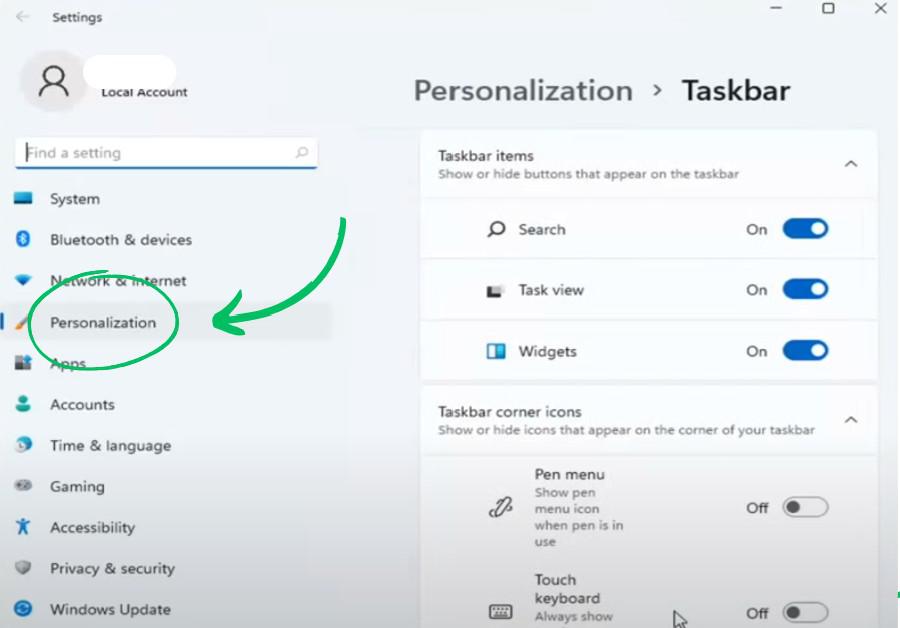This screenshot has height=628, width=900.
Task: Enable the Pen menu toggle
Action: tap(805, 508)
